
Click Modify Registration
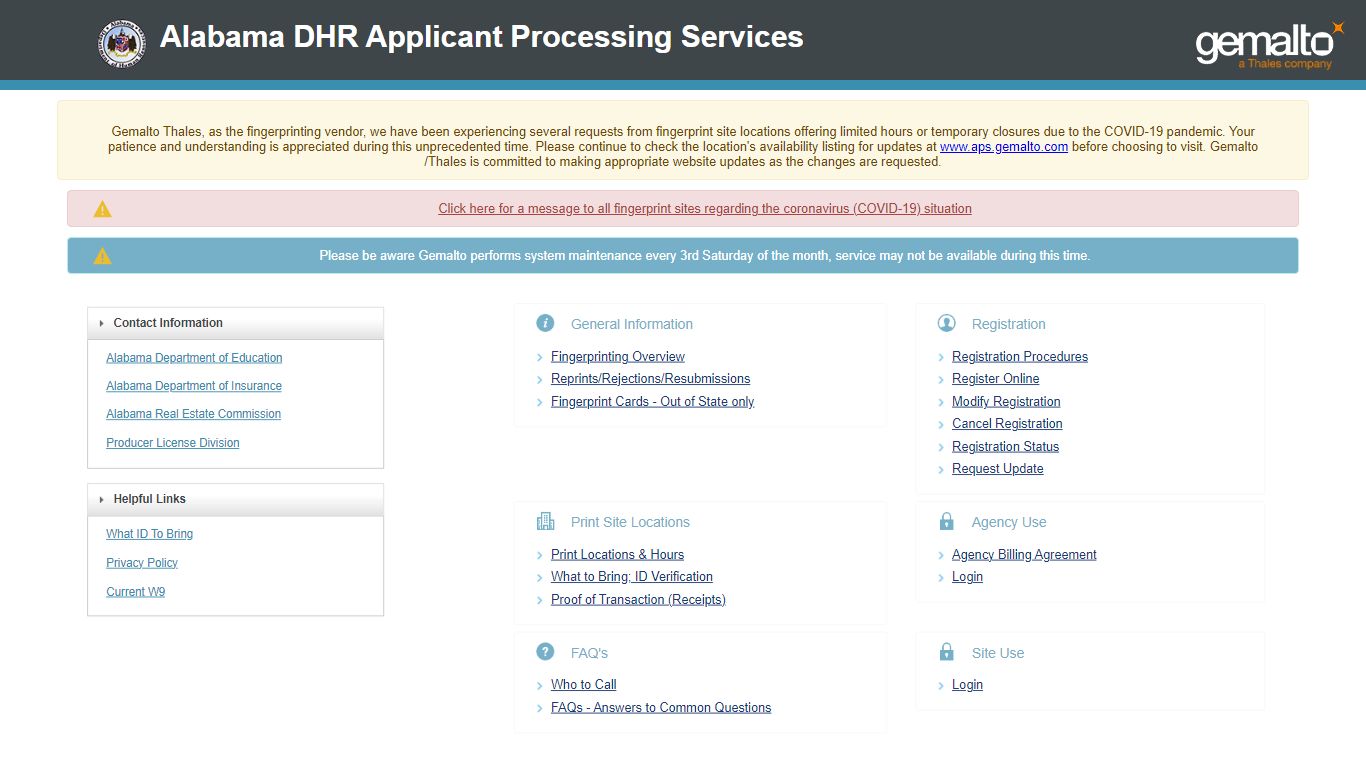(1006, 402)
